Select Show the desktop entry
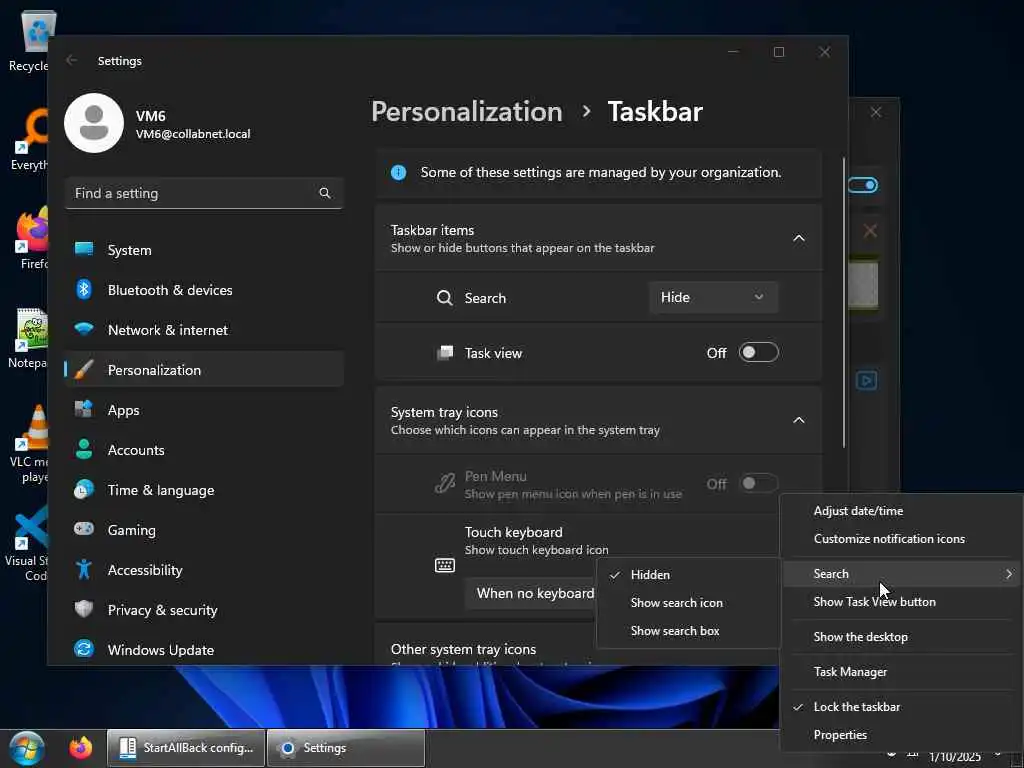 tap(901, 637)
